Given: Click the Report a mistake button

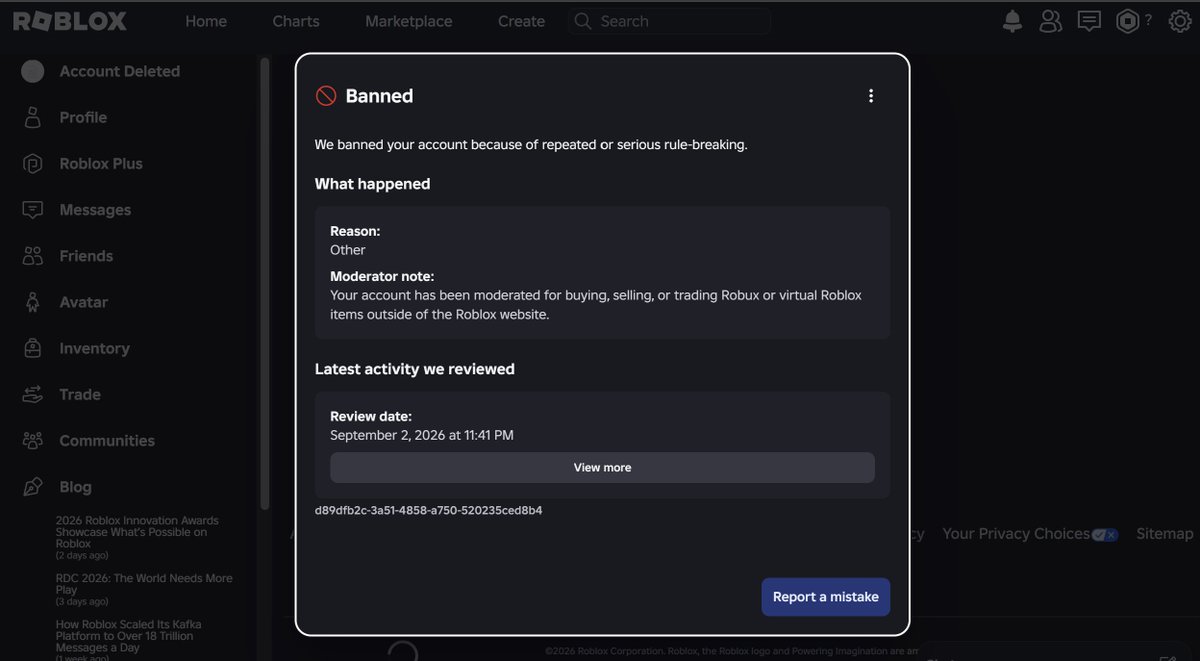Looking at the screenshot, I should click(x=825, y=597).
